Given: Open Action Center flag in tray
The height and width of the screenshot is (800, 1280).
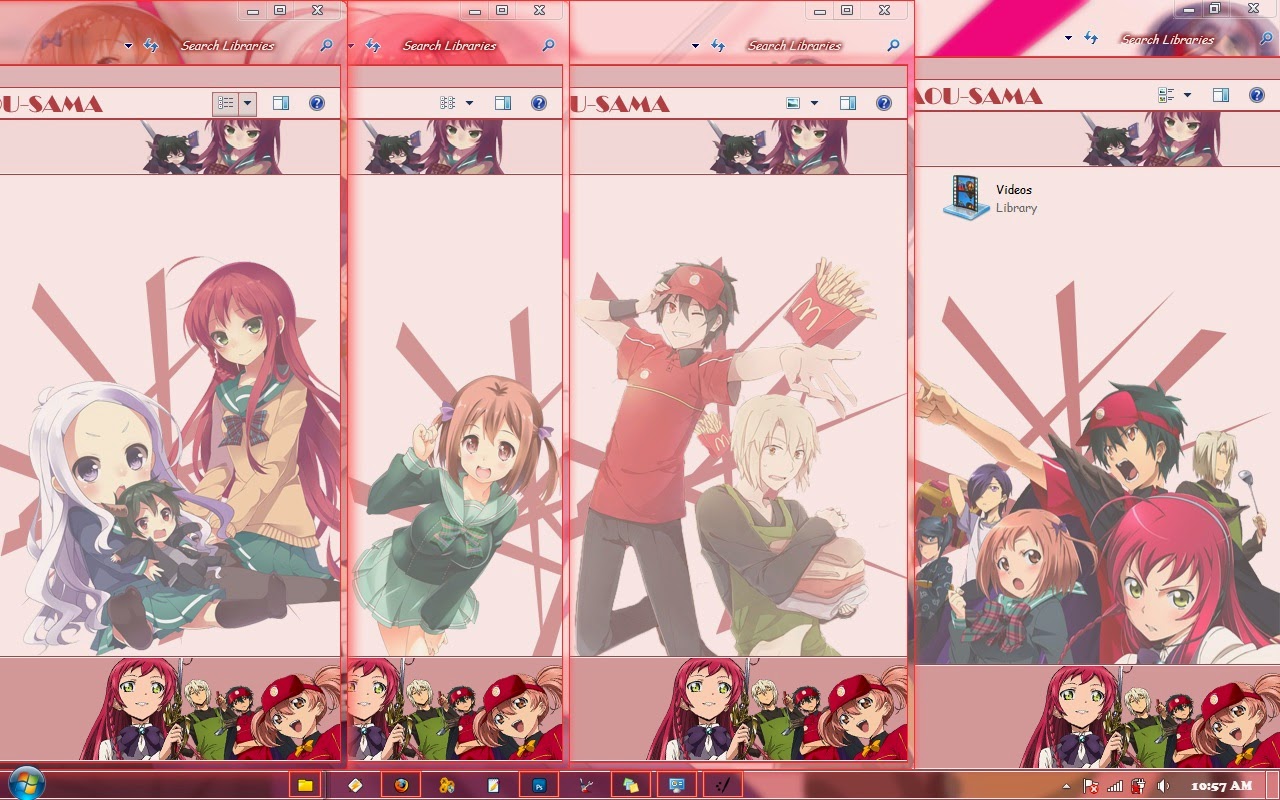Looking at the screenshot, I should (x=1091, y=786).
